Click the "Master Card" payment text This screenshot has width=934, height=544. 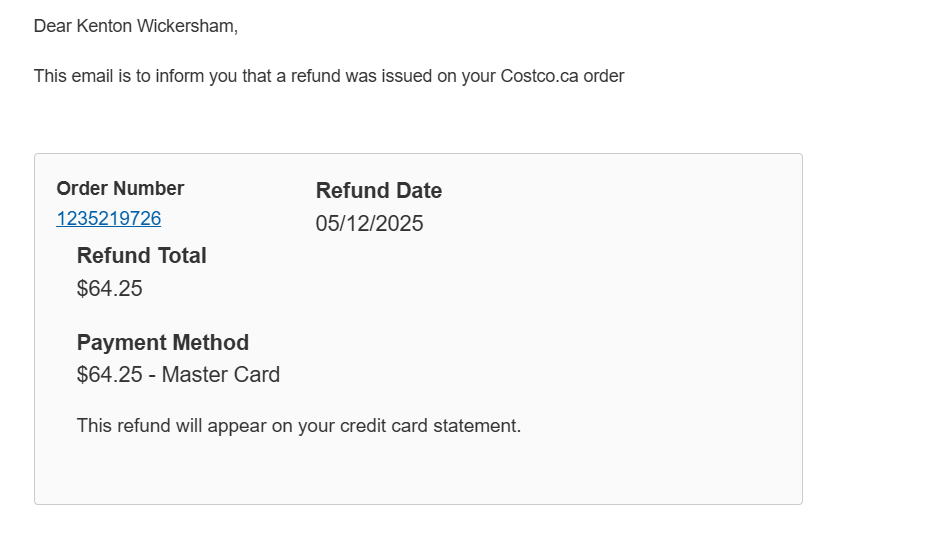click(220, 375)
